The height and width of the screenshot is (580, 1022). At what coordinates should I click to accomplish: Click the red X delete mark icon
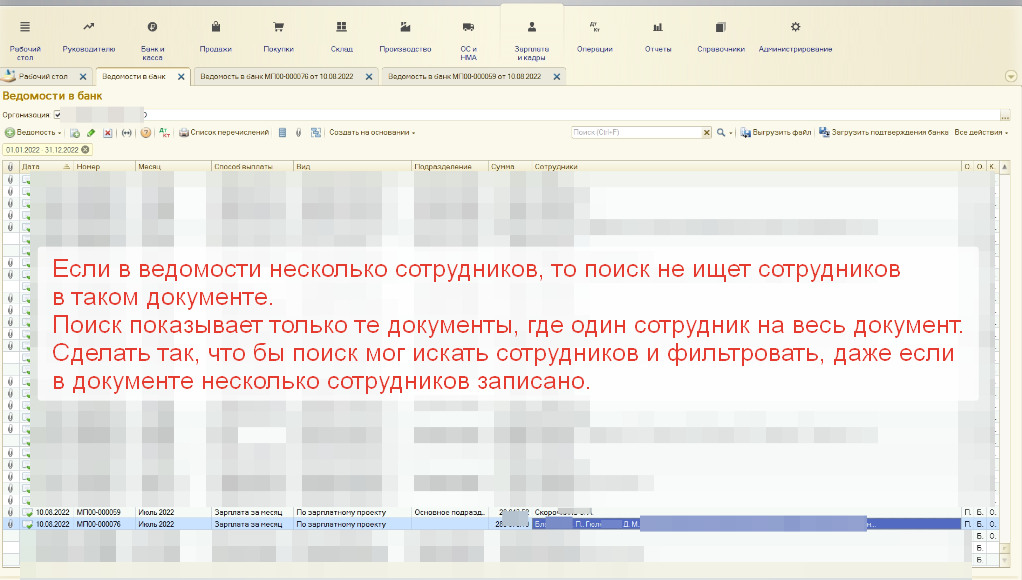(108, 132)
